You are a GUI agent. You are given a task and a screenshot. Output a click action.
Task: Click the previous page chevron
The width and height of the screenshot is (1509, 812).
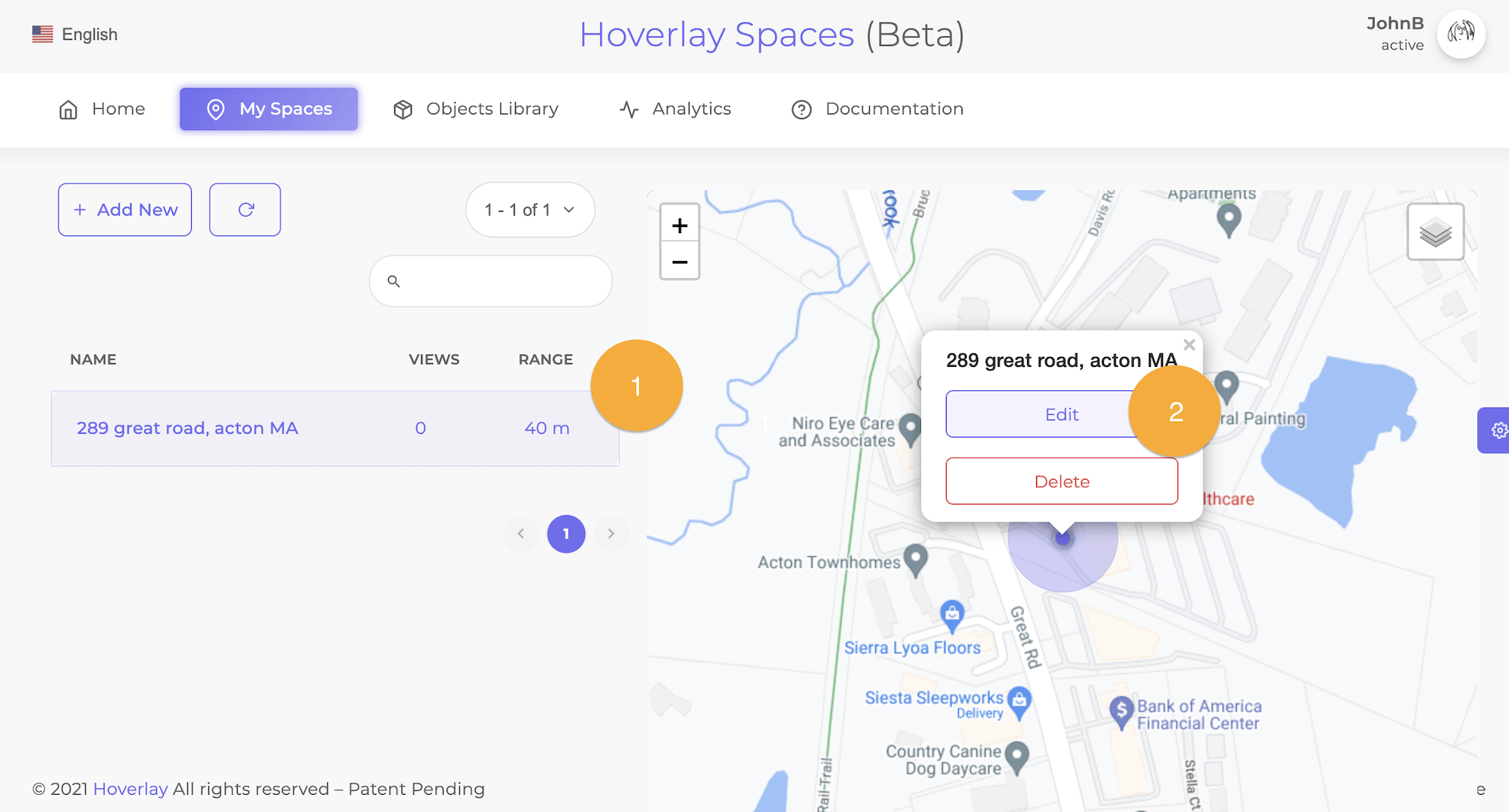pos(521,534)
